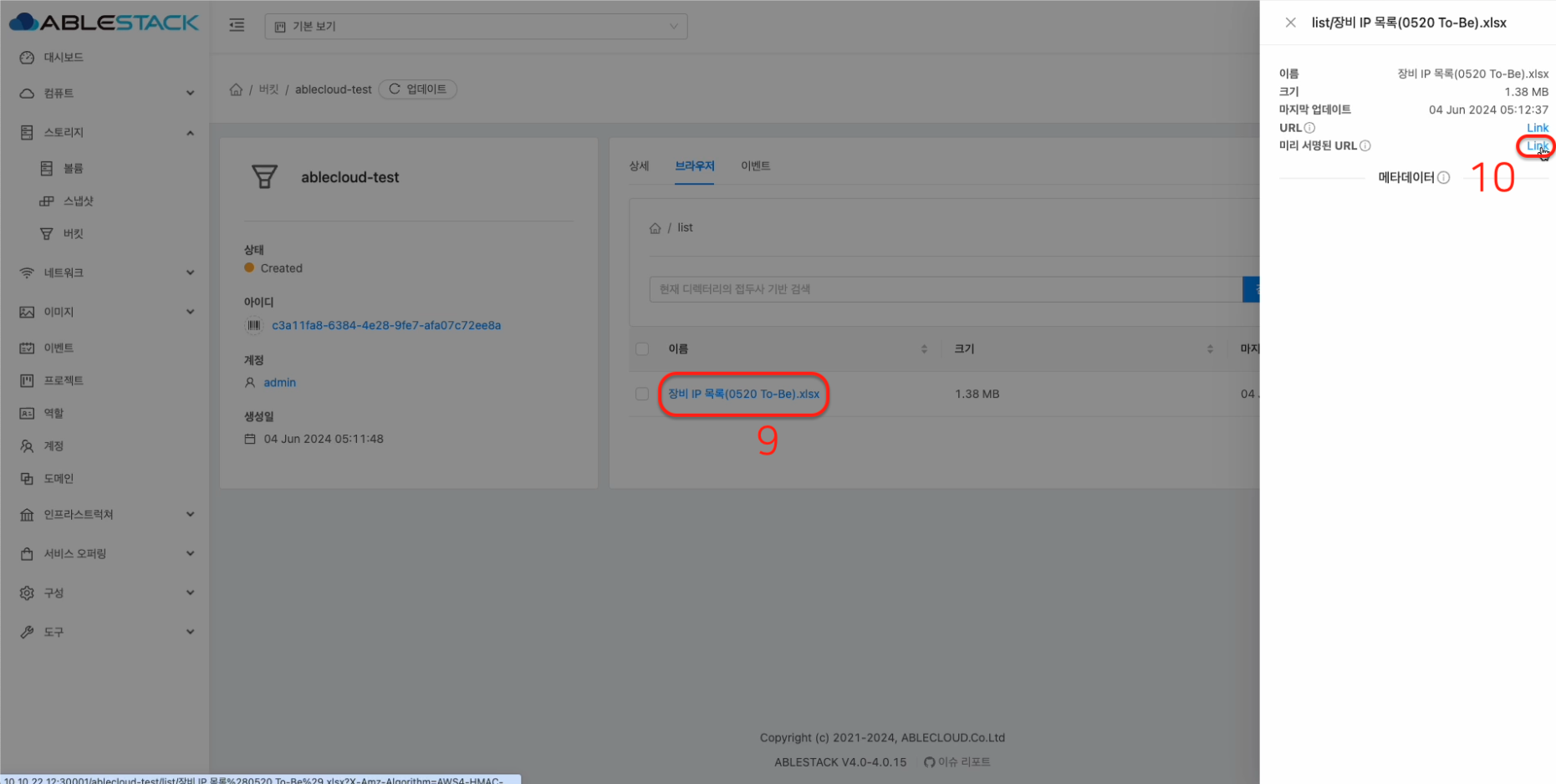Open the 기본 보기 view dropdown
This screenshot has height=784, width=1556.
476,27
